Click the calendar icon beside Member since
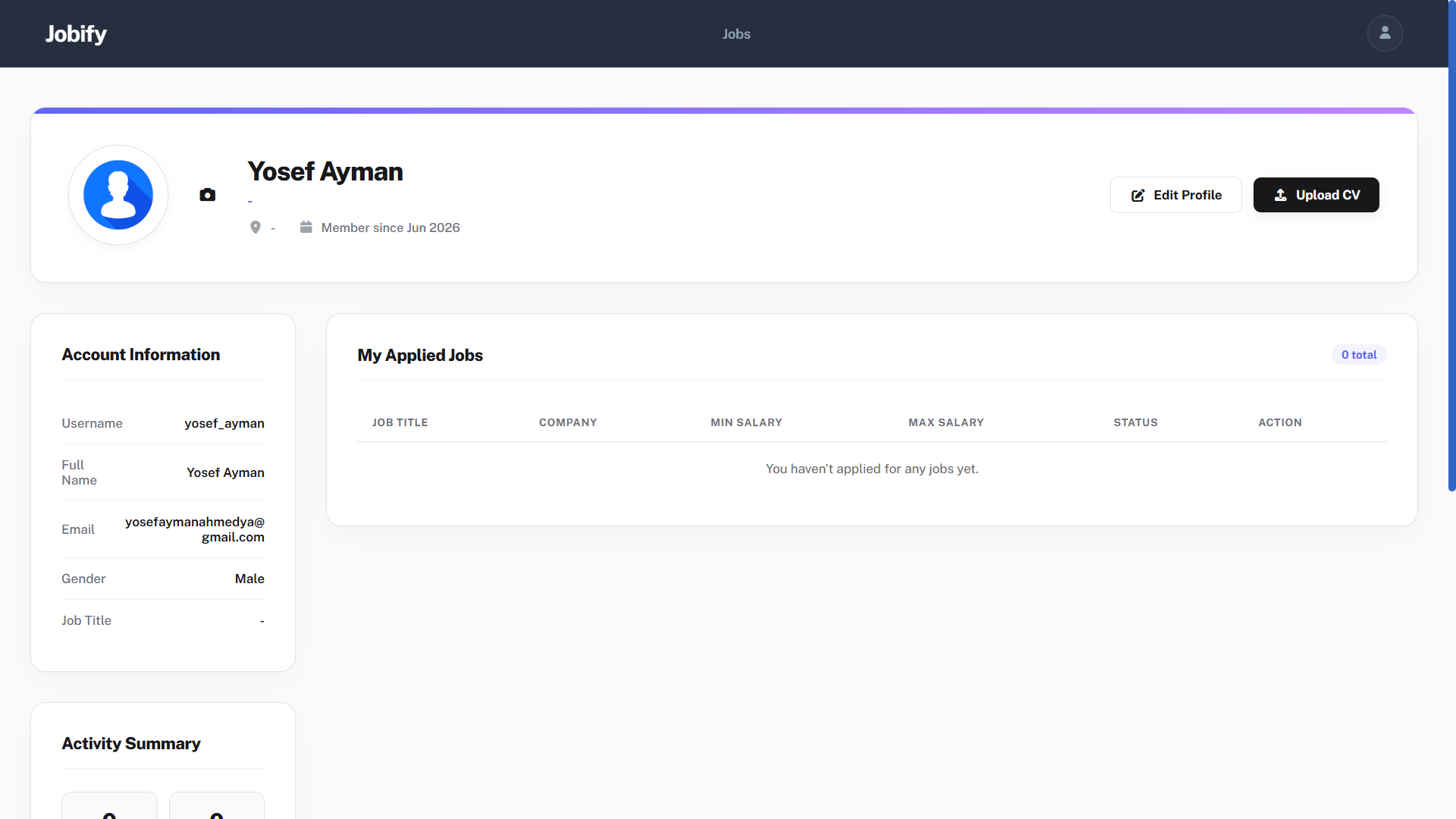This screenshot has height=819, width=1456. [306, 227]
